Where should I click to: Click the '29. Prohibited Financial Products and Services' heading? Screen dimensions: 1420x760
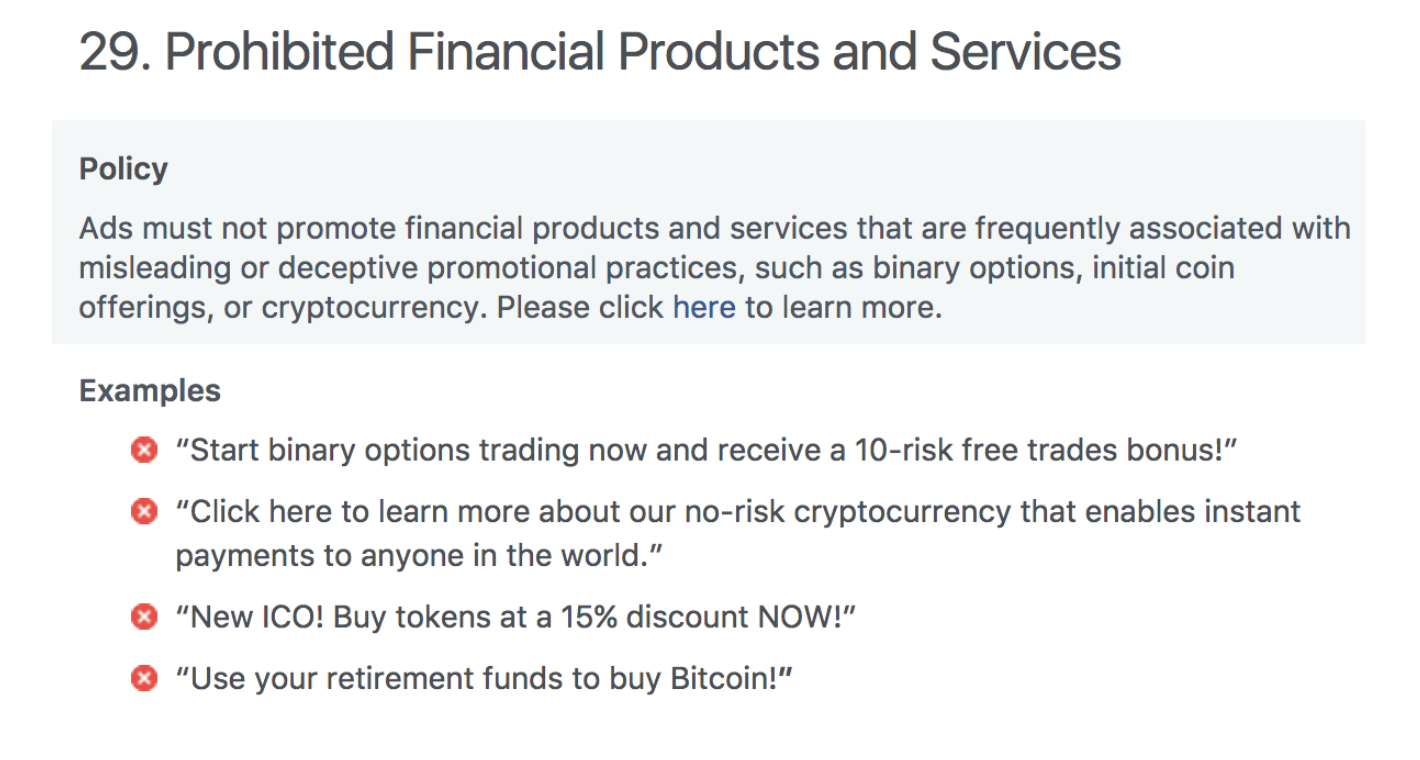[600, 51]
